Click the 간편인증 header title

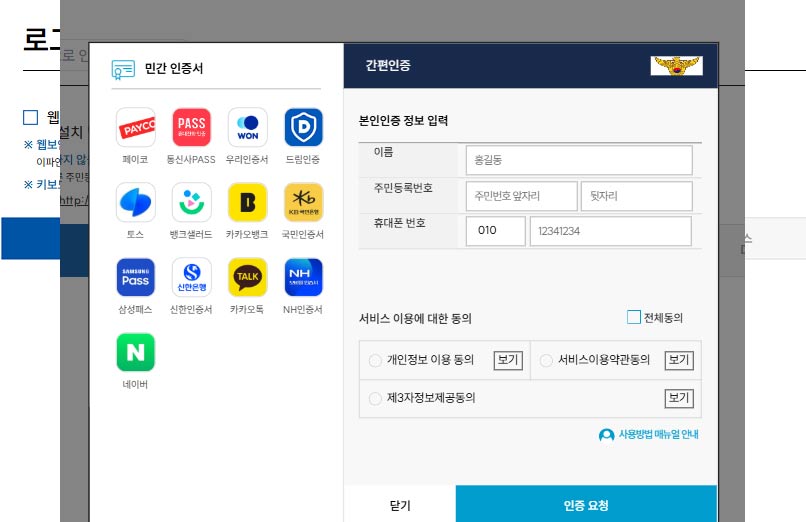click(388, 65)
